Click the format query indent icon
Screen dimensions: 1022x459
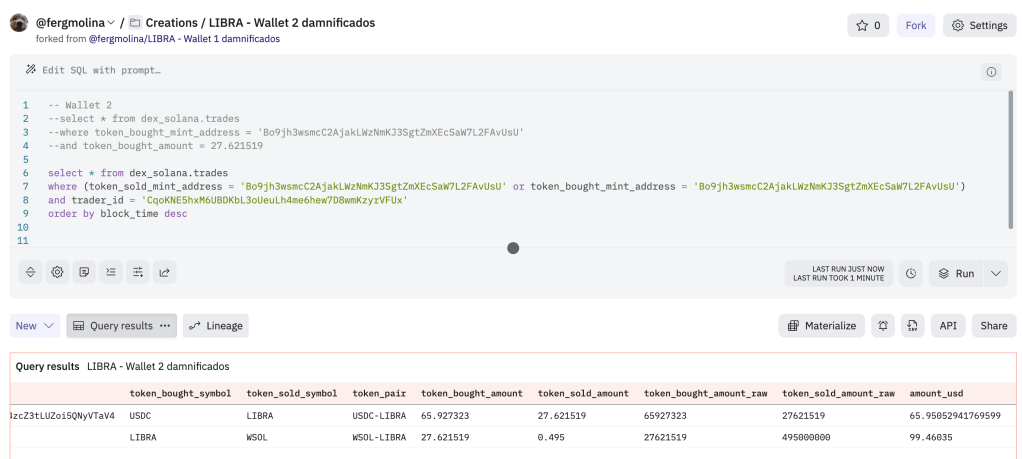click(111, 271)
